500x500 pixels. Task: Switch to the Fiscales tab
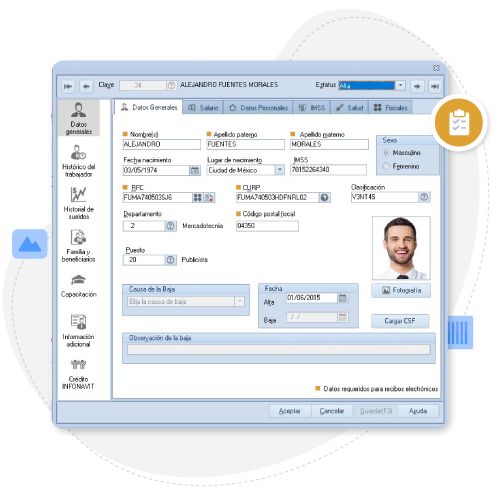390,108
